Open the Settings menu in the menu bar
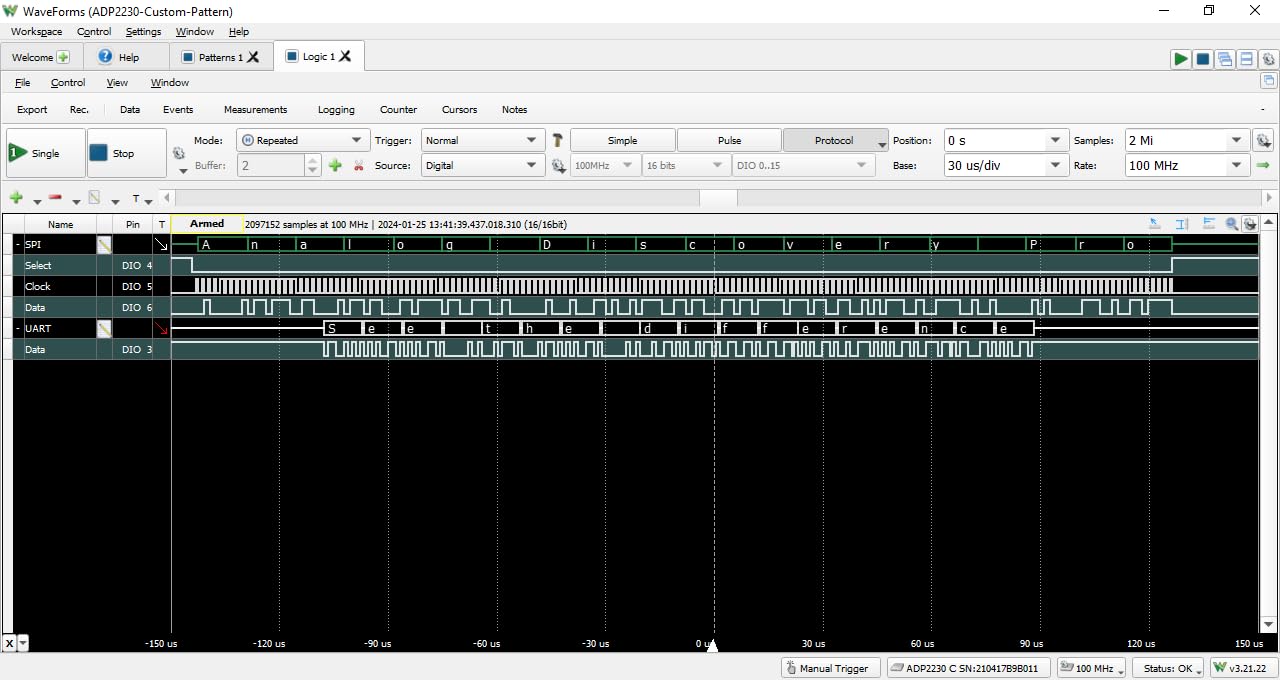Screen dimensions: 1280x680 point(143,31)
